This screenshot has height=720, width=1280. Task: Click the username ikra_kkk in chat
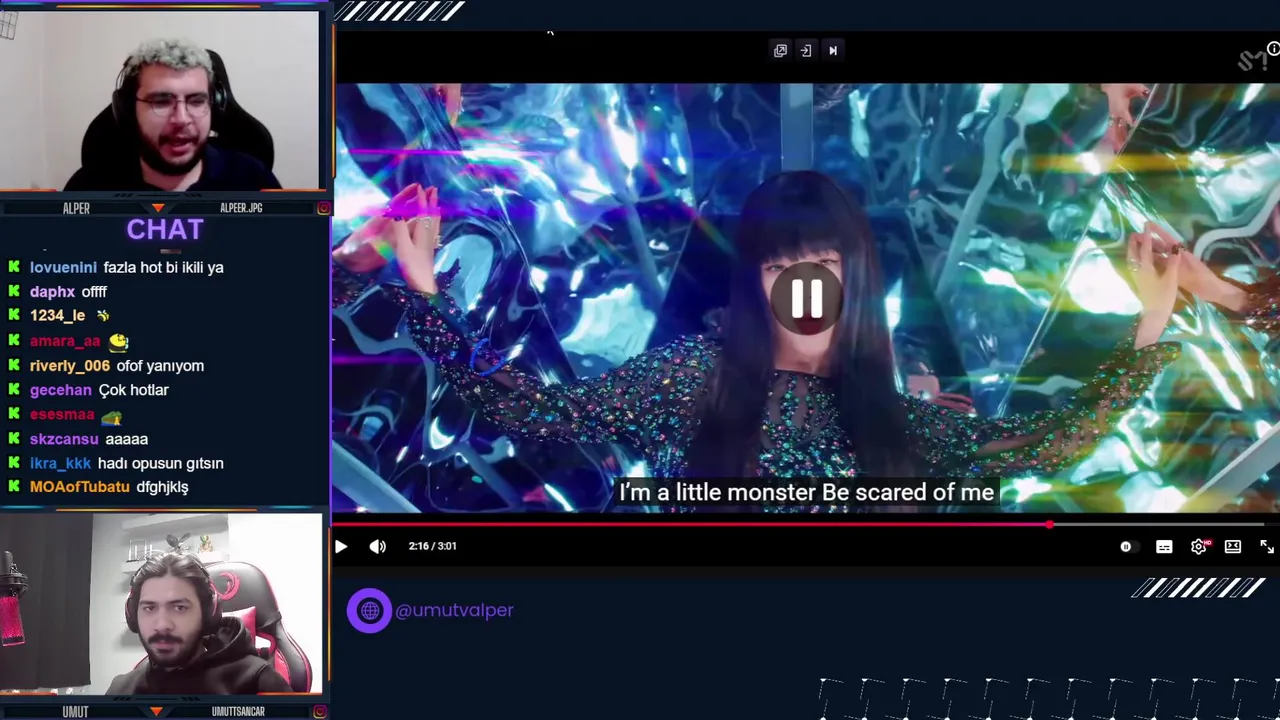point(60,464)
